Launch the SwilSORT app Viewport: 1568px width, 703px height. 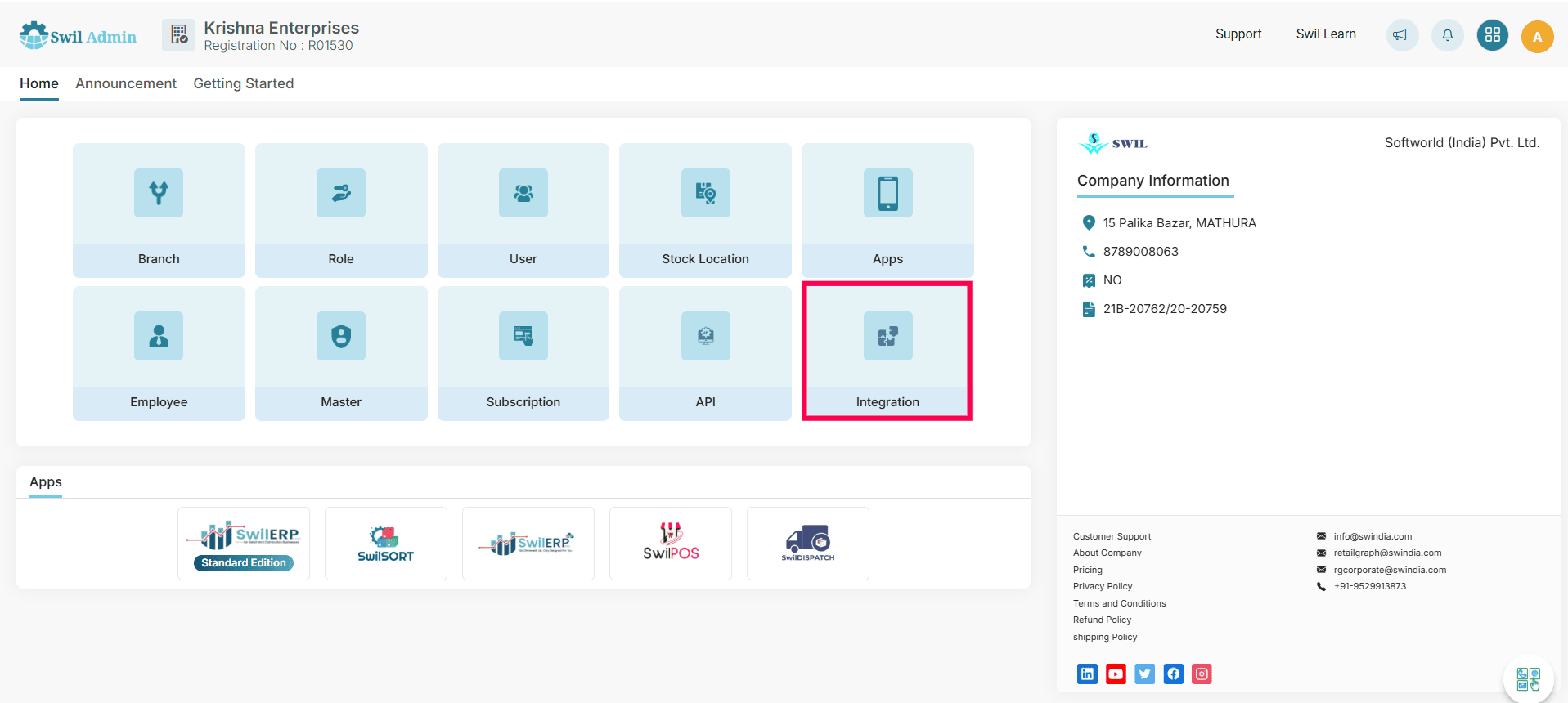click(386, 544)
